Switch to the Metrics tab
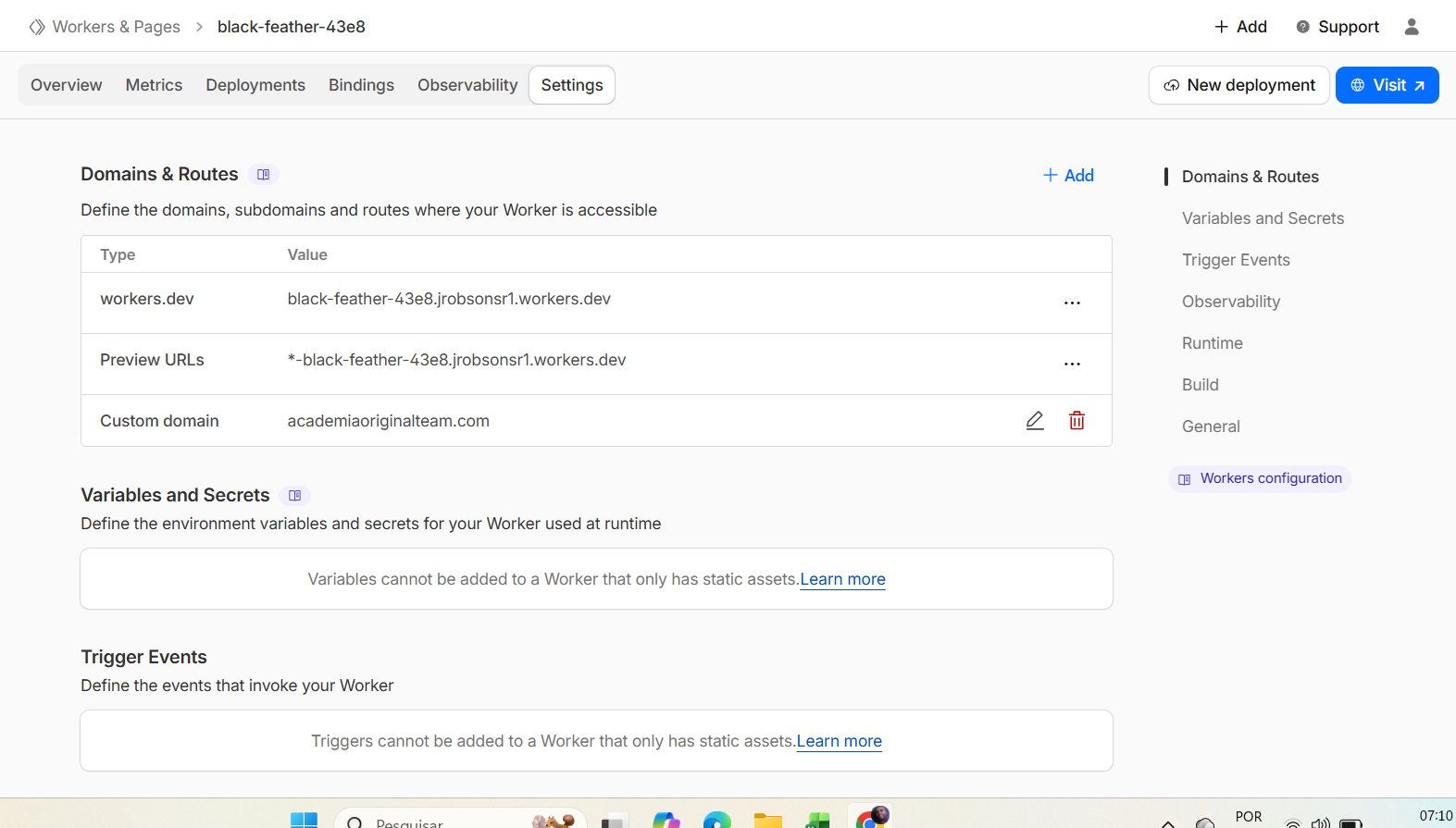Screen dimensions: 1456x828 154,85
